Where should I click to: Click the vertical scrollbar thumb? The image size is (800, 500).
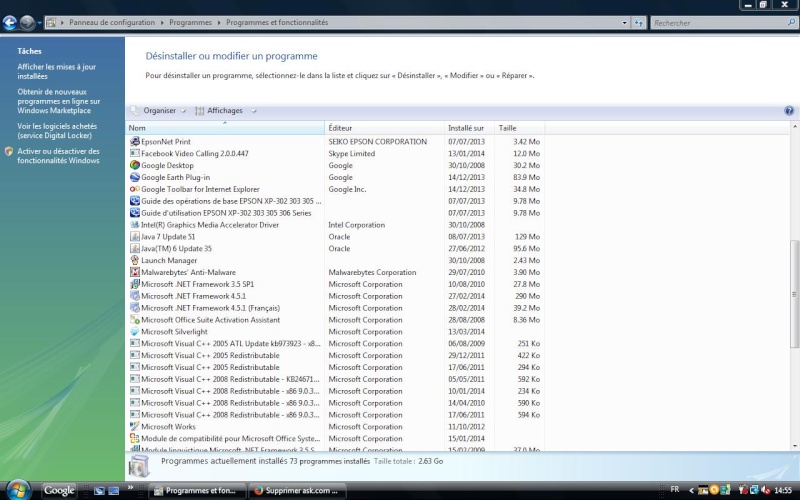794,294
